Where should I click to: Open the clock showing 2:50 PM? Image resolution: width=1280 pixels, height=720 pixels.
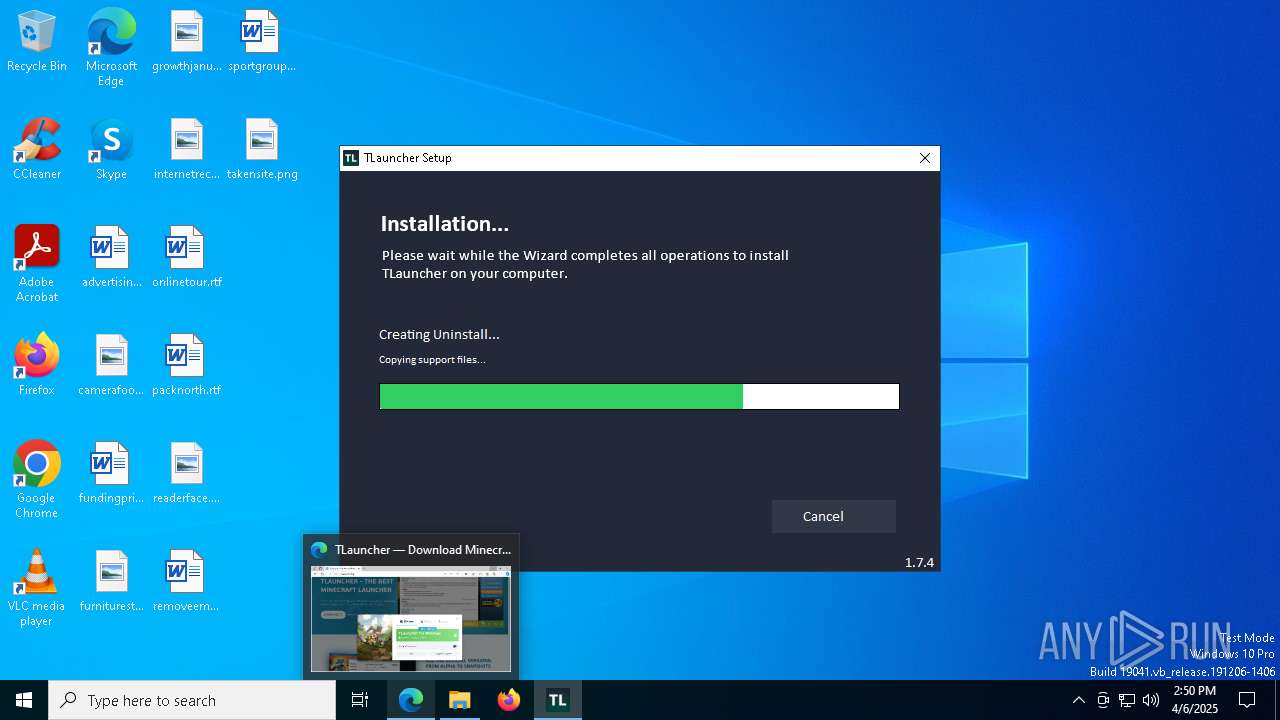(x=1195, y=700)
